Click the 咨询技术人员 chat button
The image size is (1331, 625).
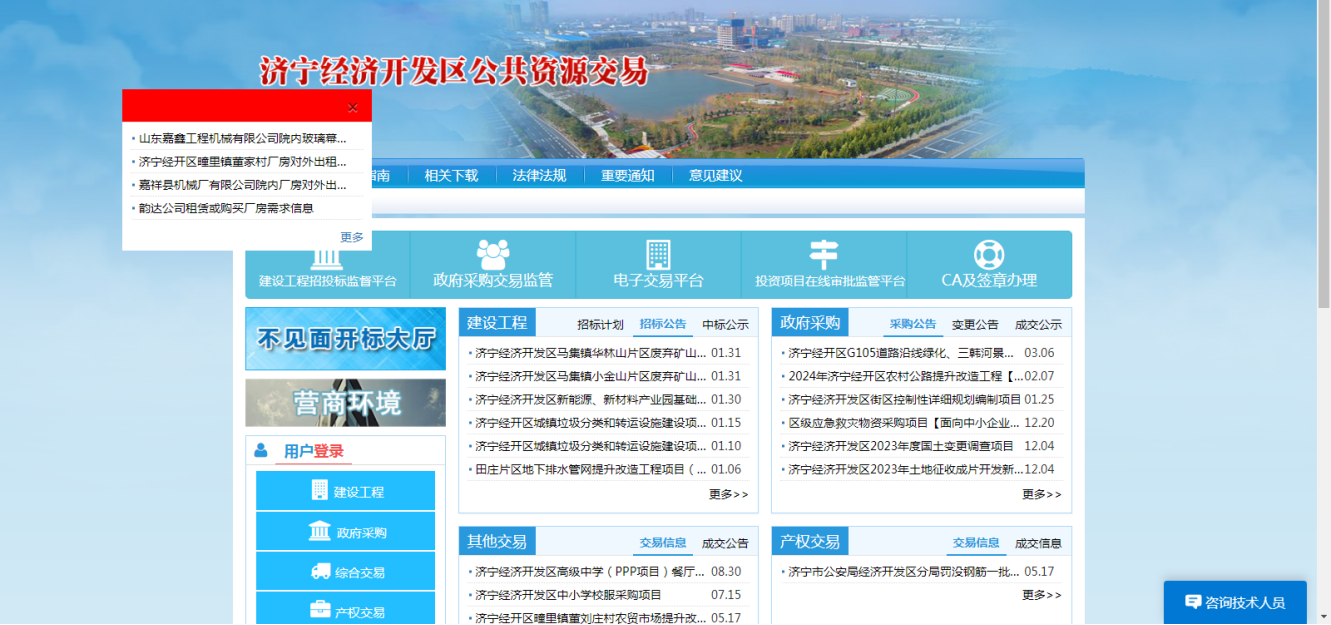(x=1235, y=602)
